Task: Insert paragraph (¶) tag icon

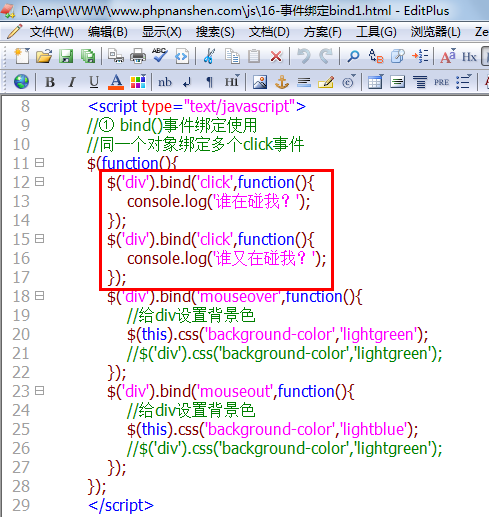Action: [209, 82]
